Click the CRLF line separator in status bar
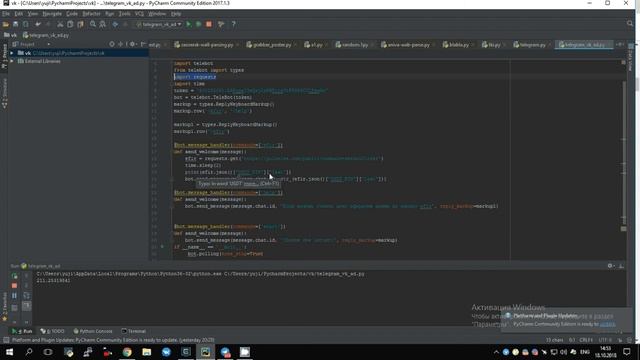The image size is (640, 360). [x=586, y=340]
